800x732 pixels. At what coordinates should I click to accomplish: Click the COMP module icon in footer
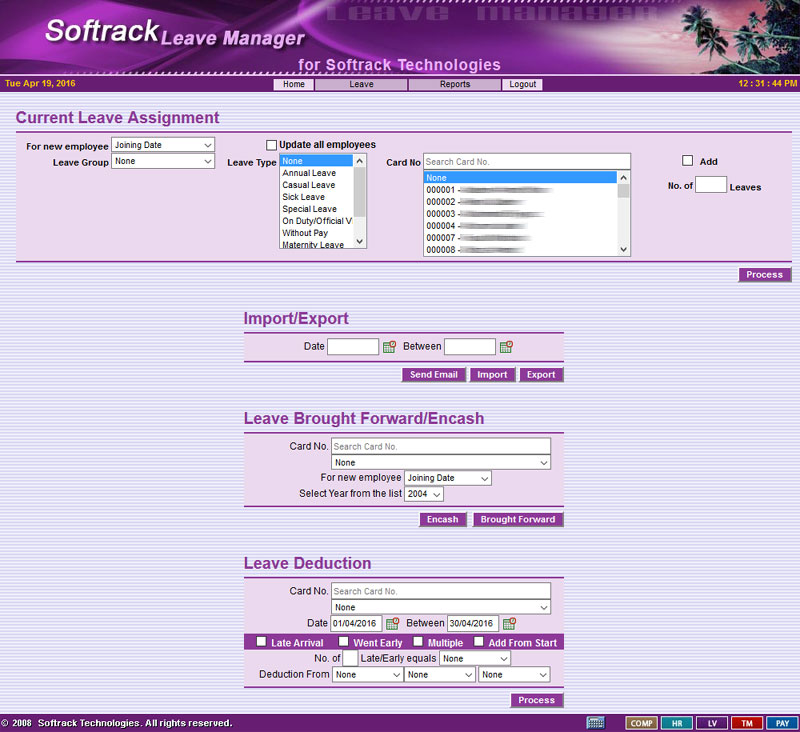pyautogui.click(x=640, y=723)
